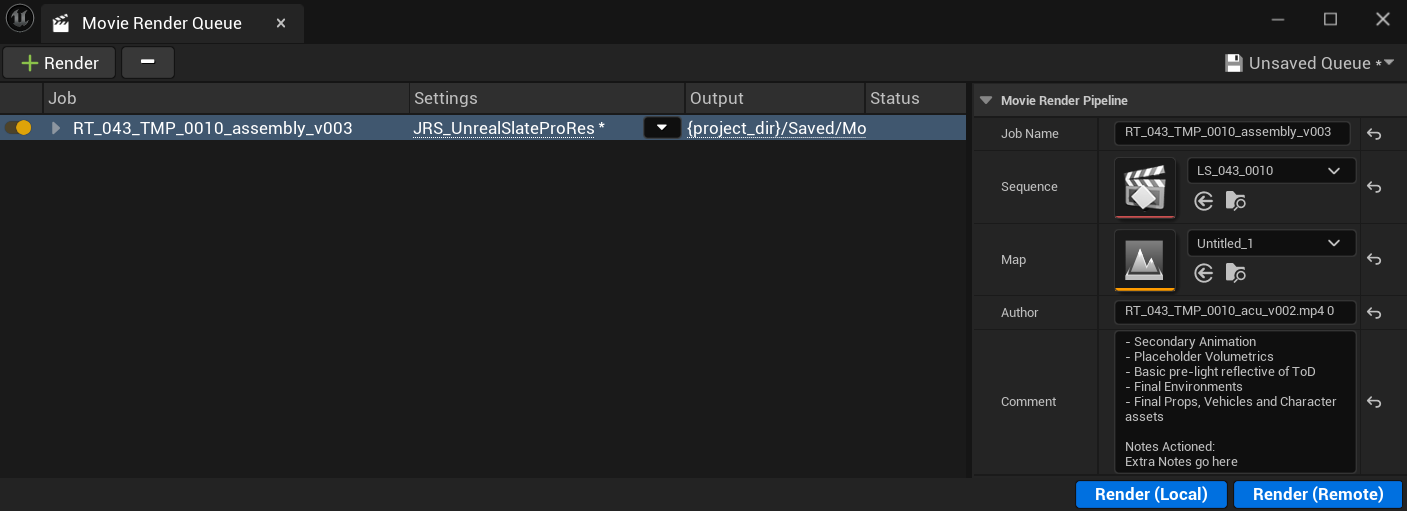Open the JRS_UnrealSlateProRes settings link

click(x=504, y=128)
